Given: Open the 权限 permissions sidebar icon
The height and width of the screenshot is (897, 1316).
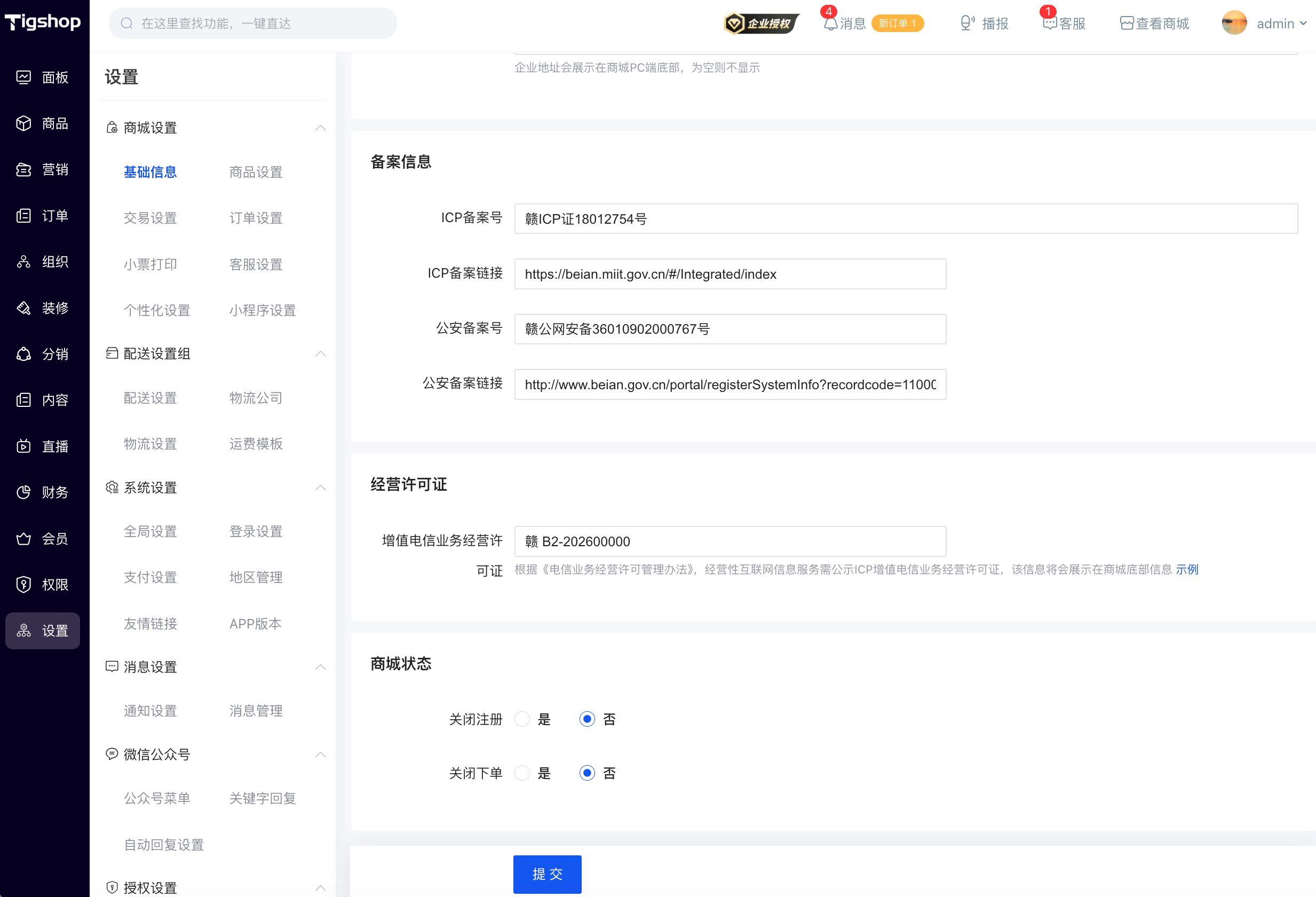Looking at the screenshot, I should coord(23,584).
